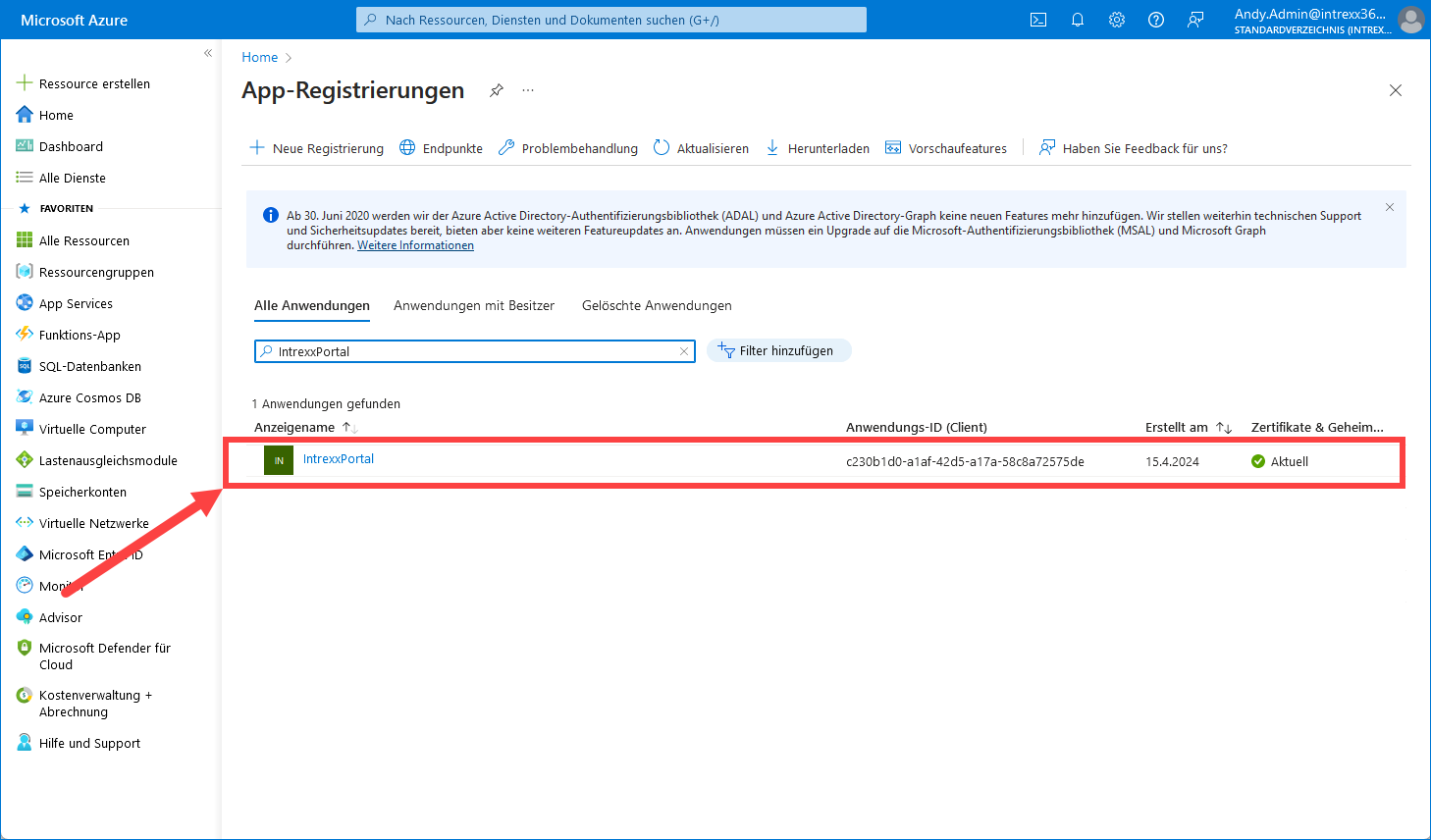Open account avatar for Andy.Admin
This screenshot has width=1431, height=840.
1410,20
